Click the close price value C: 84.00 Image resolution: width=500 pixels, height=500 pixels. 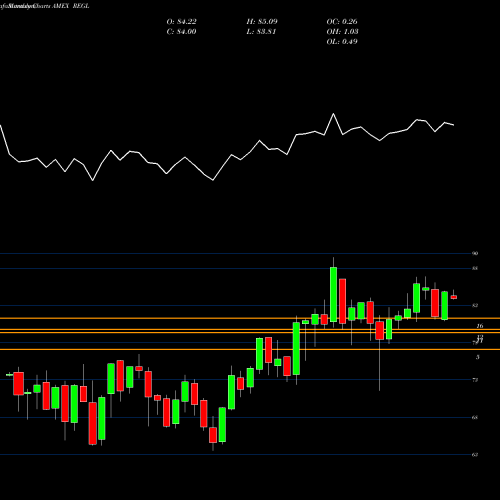(181, 32)
